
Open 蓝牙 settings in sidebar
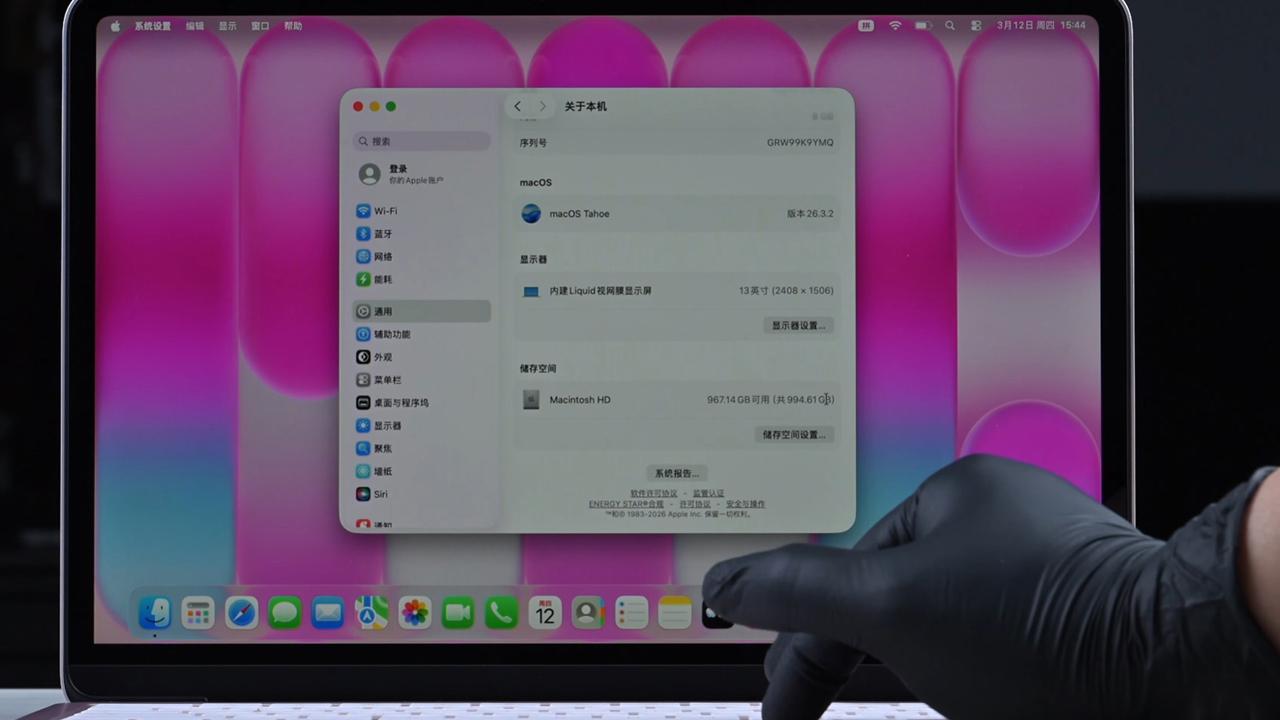click(x=422, y=234)
